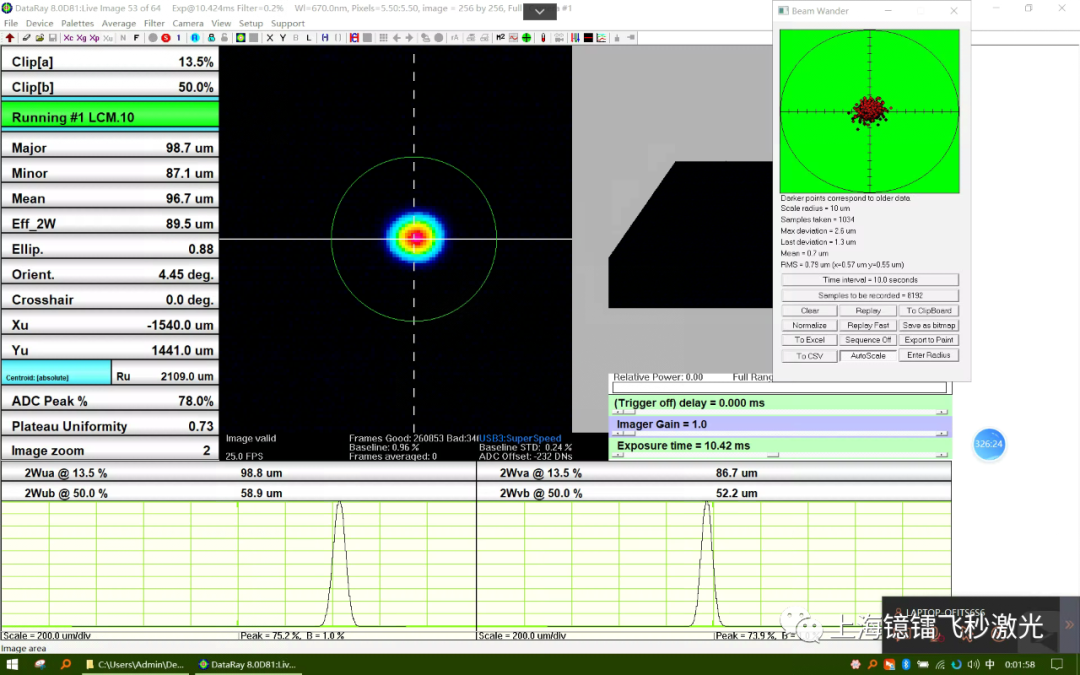Click Save as bitmap button
The width and height of the screenshot is (1080, 675).
929,325
